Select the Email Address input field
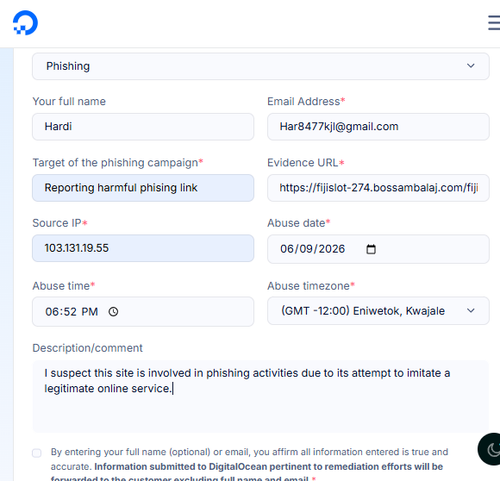The height and width of the screenshot is (481, 500). coord(378,127)
